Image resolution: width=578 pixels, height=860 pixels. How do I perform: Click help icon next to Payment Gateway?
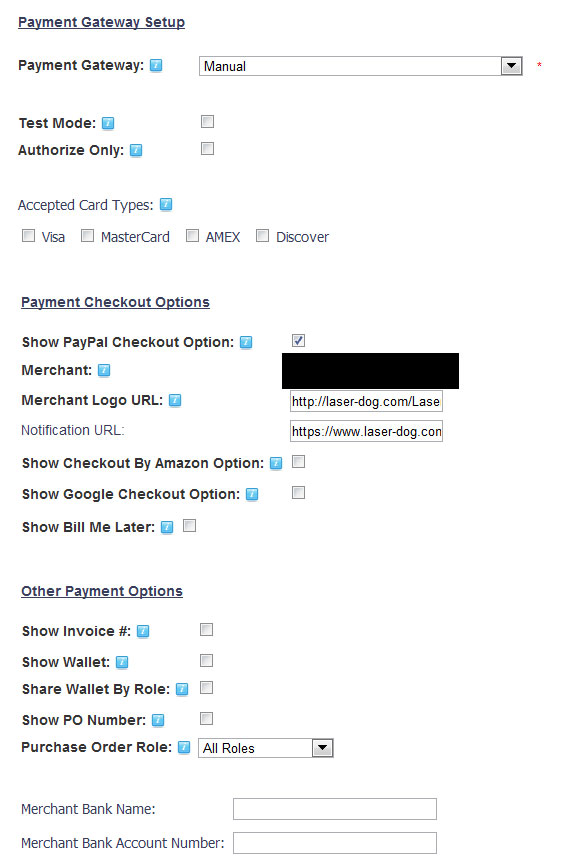[156, 65]
